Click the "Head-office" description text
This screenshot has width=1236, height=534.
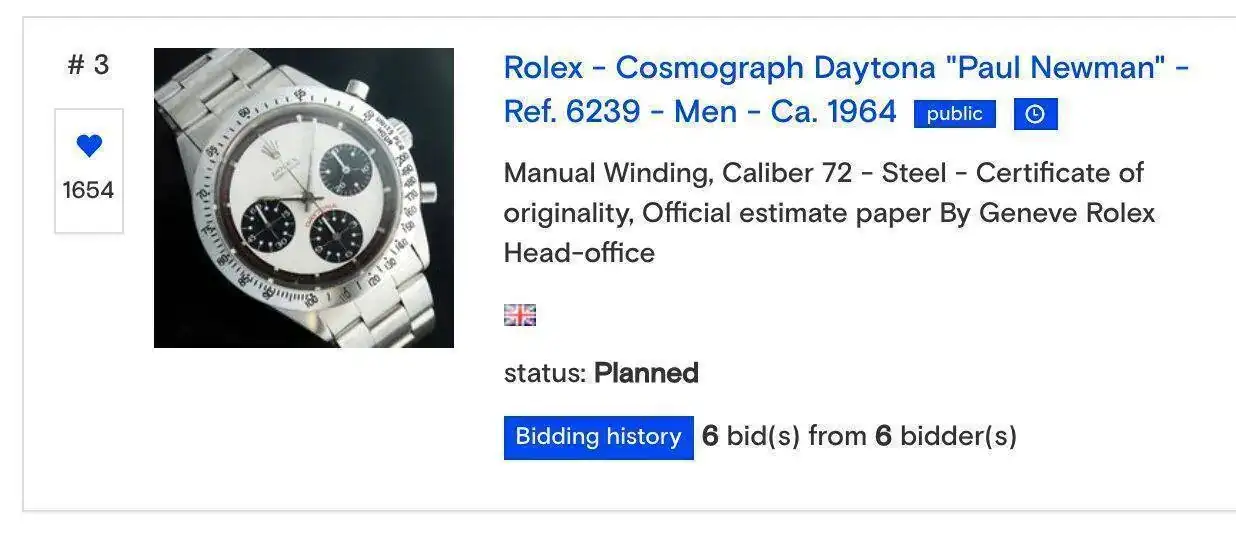click(579, 253)
